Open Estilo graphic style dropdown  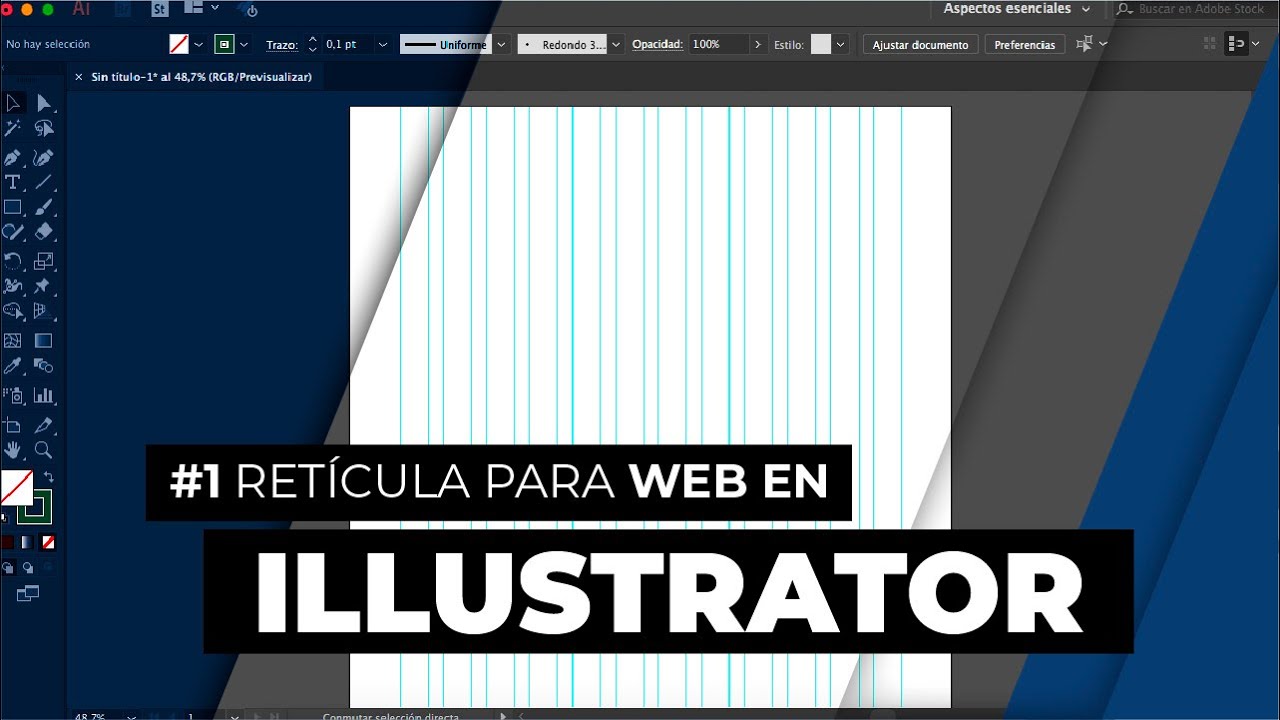(841, 45)
